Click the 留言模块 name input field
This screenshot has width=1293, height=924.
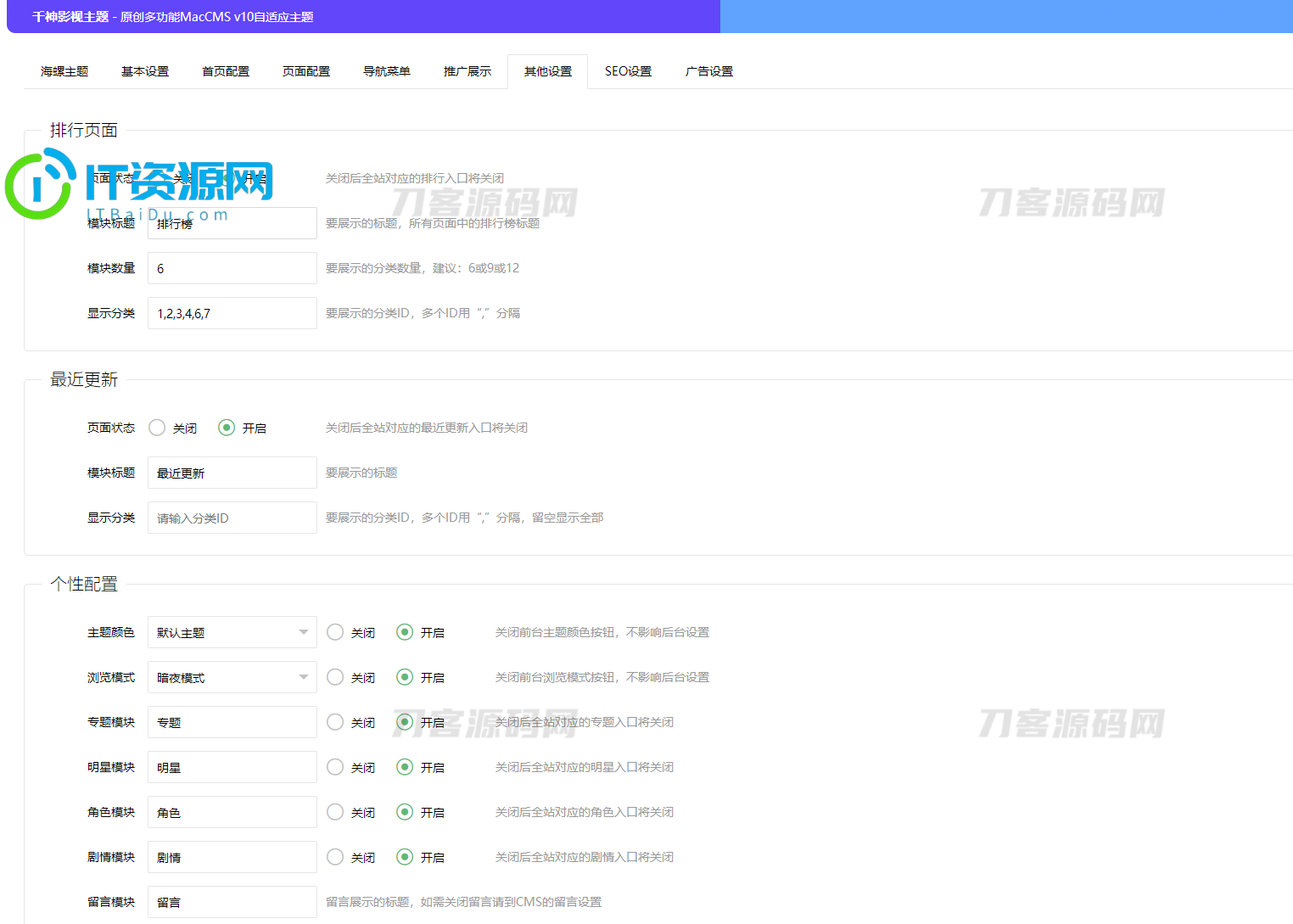click(x=232, y=902)
